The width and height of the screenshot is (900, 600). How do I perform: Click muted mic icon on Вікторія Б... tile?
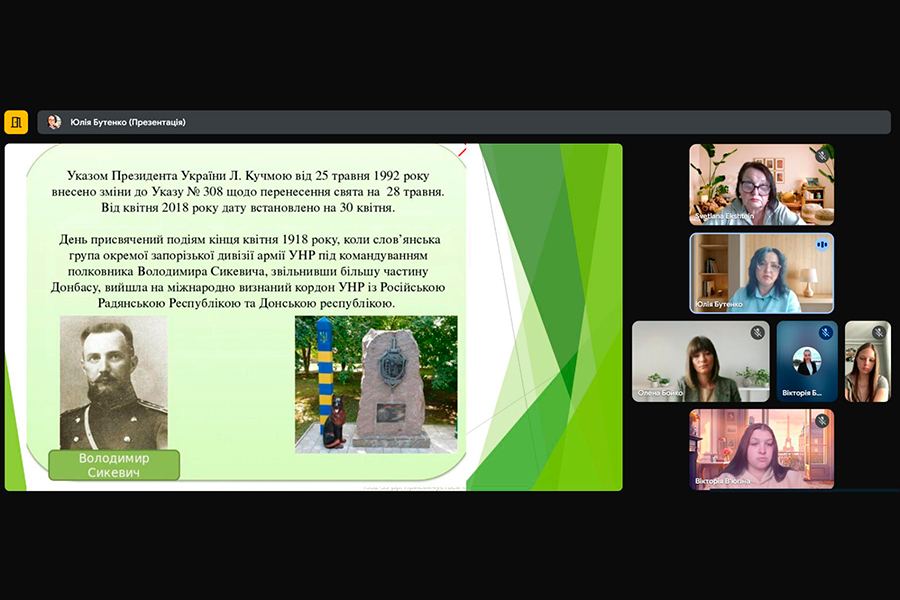coord(825,332)
